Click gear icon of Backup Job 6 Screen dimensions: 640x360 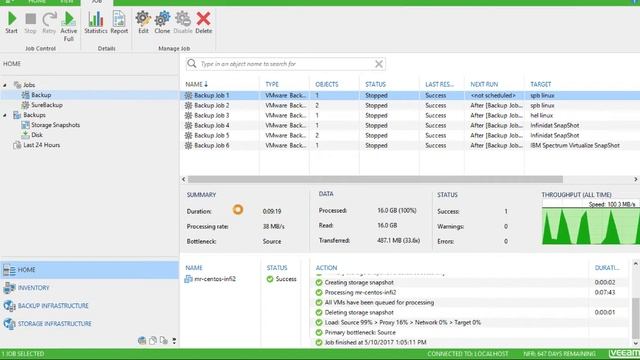188,145
